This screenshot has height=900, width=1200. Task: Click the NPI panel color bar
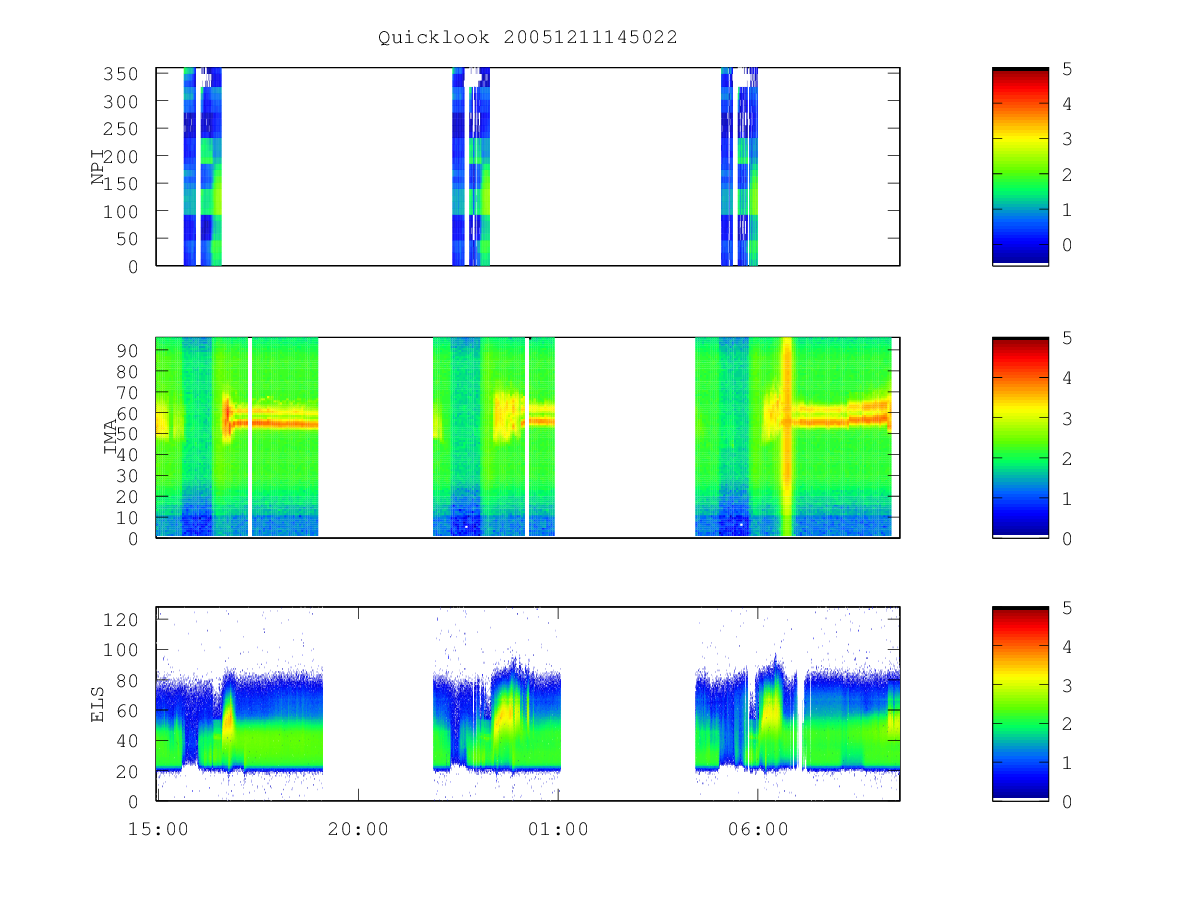[x=1020, y=166]
